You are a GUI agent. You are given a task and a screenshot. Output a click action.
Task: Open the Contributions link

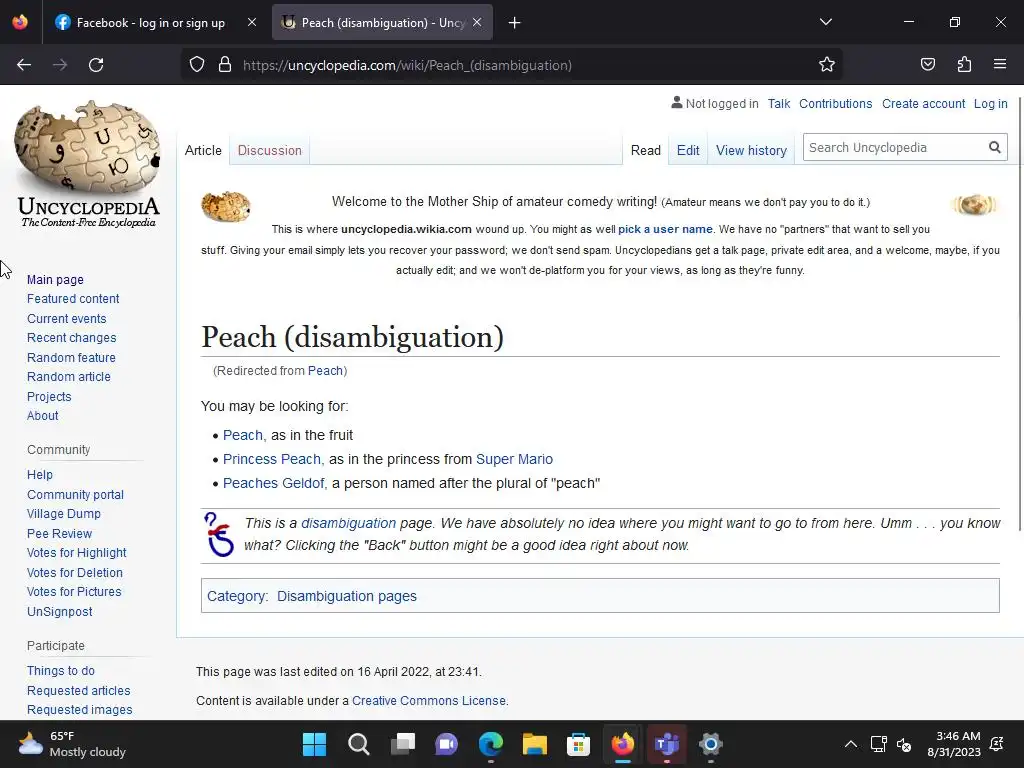tap(835, 104)
